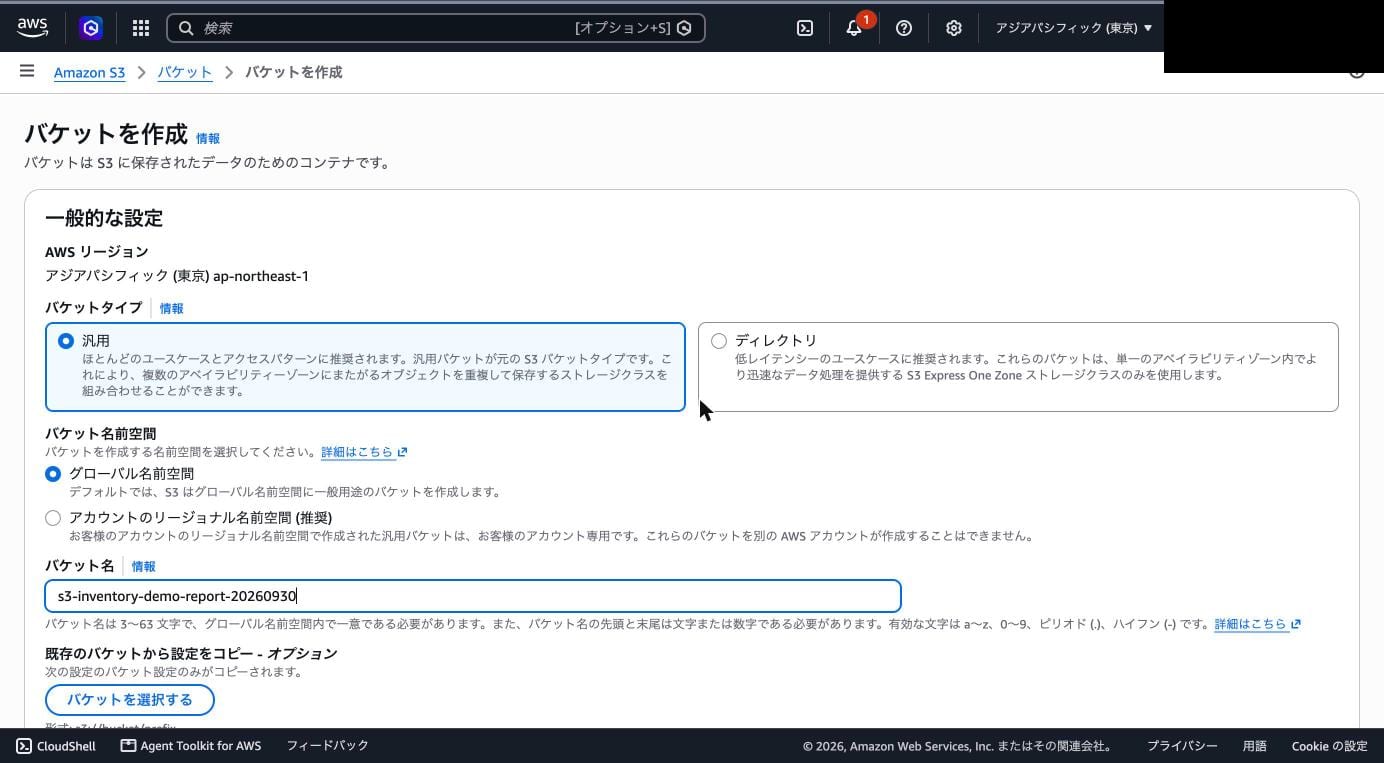Open Agent Toolkit for AWS in footer

pyautogui.click(x=191, y=746)
